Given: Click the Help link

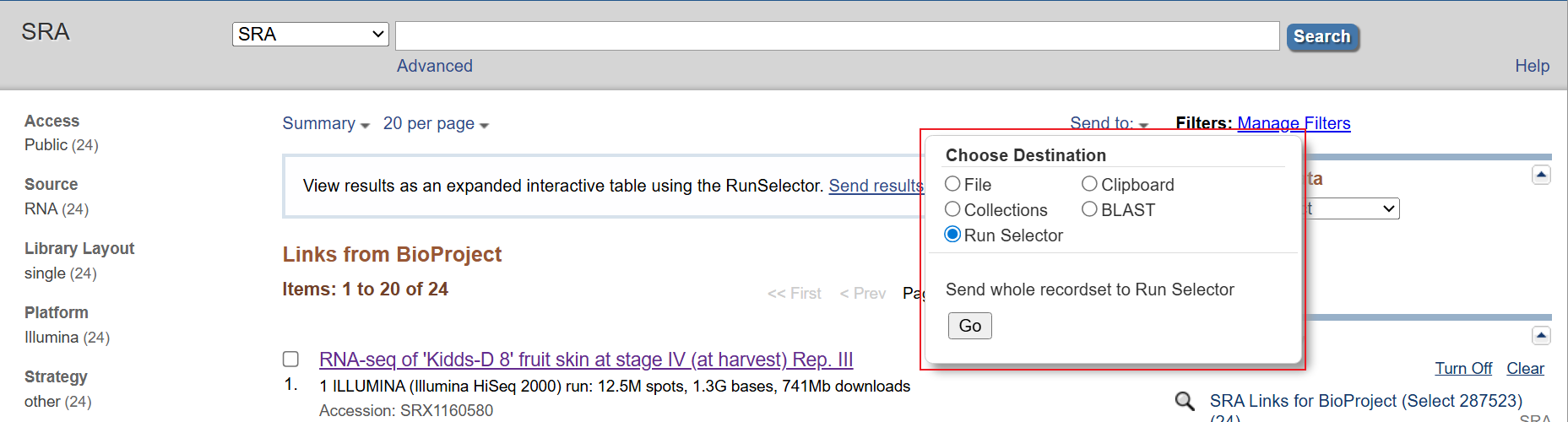Looking at the screenshot, I should coord(1532,66).
